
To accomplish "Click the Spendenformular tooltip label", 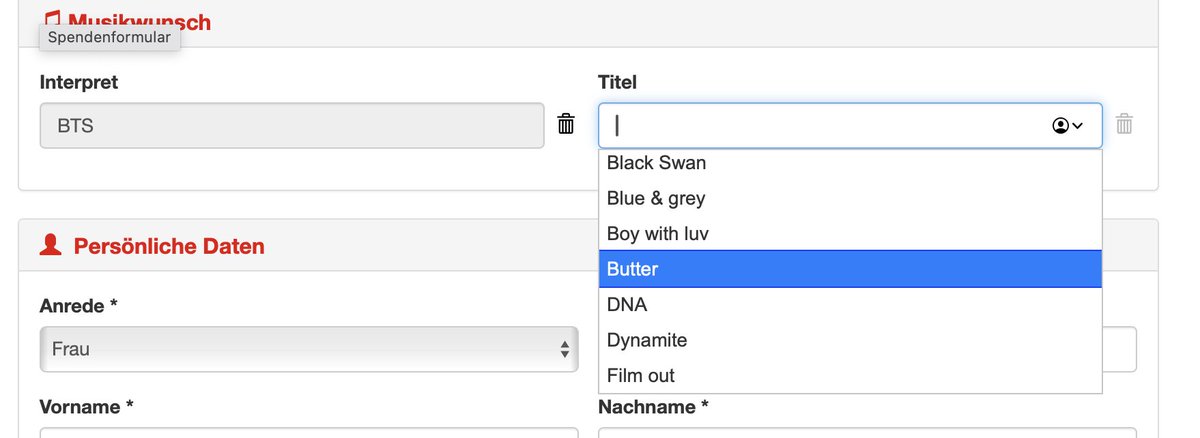I will [109, 38].
